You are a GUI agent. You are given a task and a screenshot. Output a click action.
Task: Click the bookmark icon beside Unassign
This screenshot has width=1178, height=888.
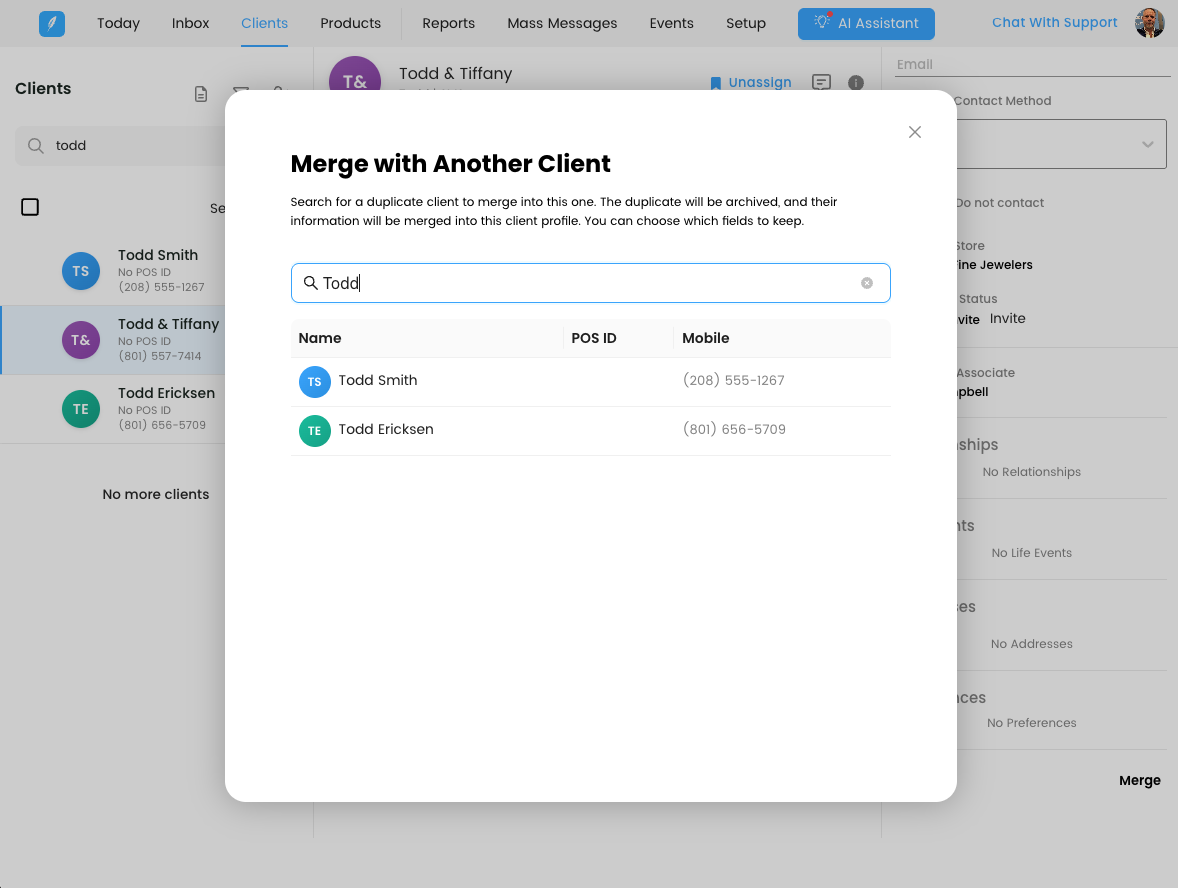point(716,83)
